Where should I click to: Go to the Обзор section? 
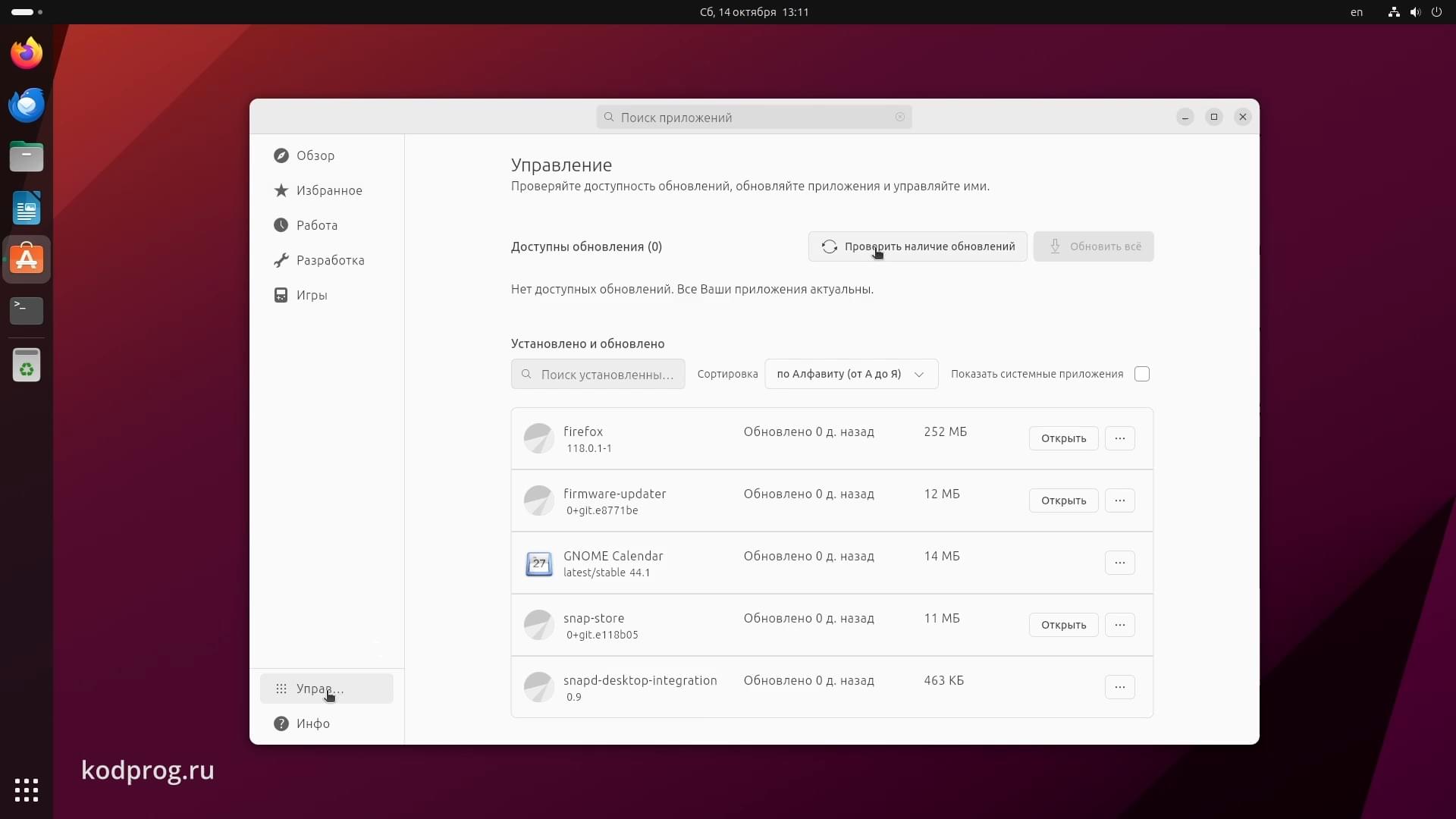coord(327,155)
